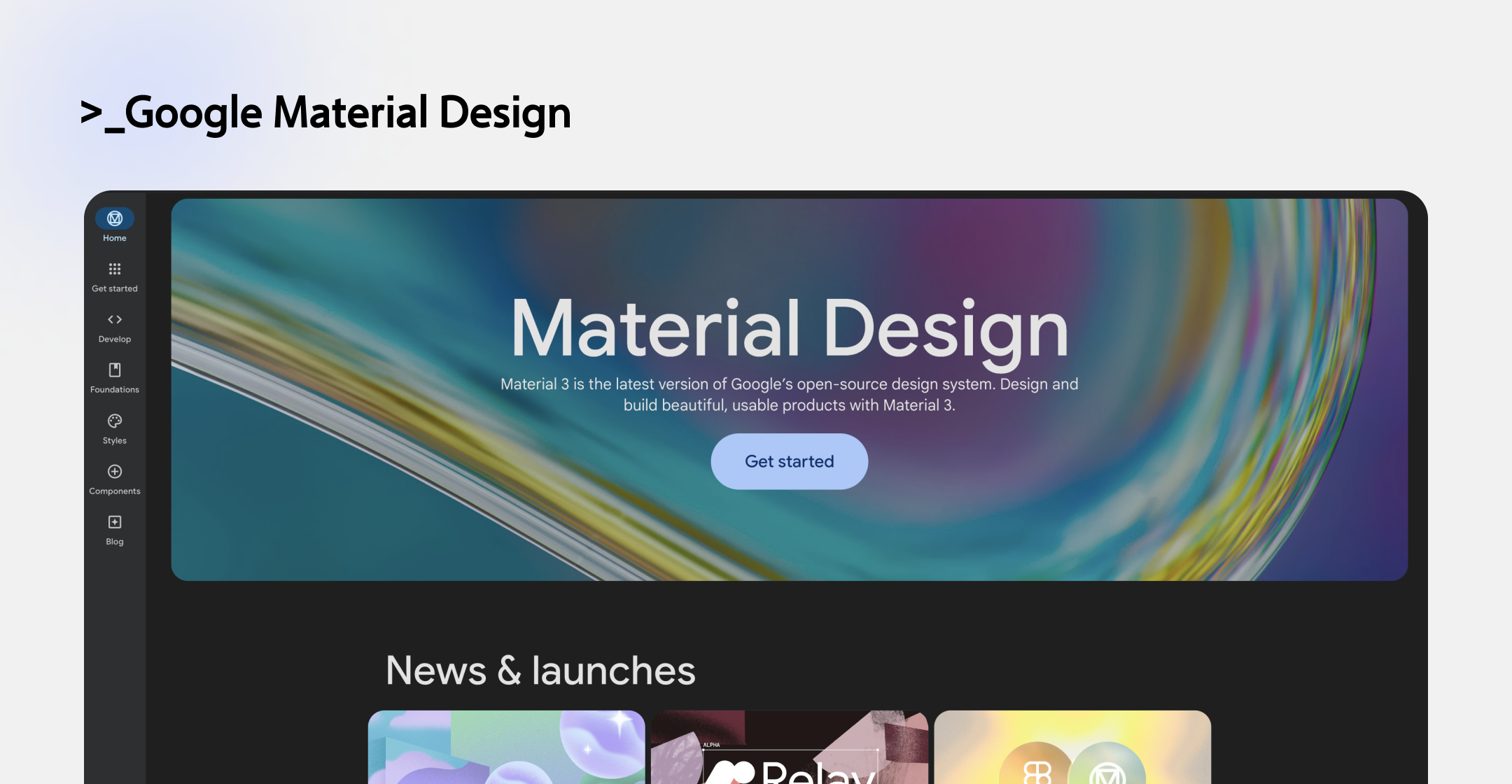
Task: Open the Get started grid icon
Action: point(115,269)
